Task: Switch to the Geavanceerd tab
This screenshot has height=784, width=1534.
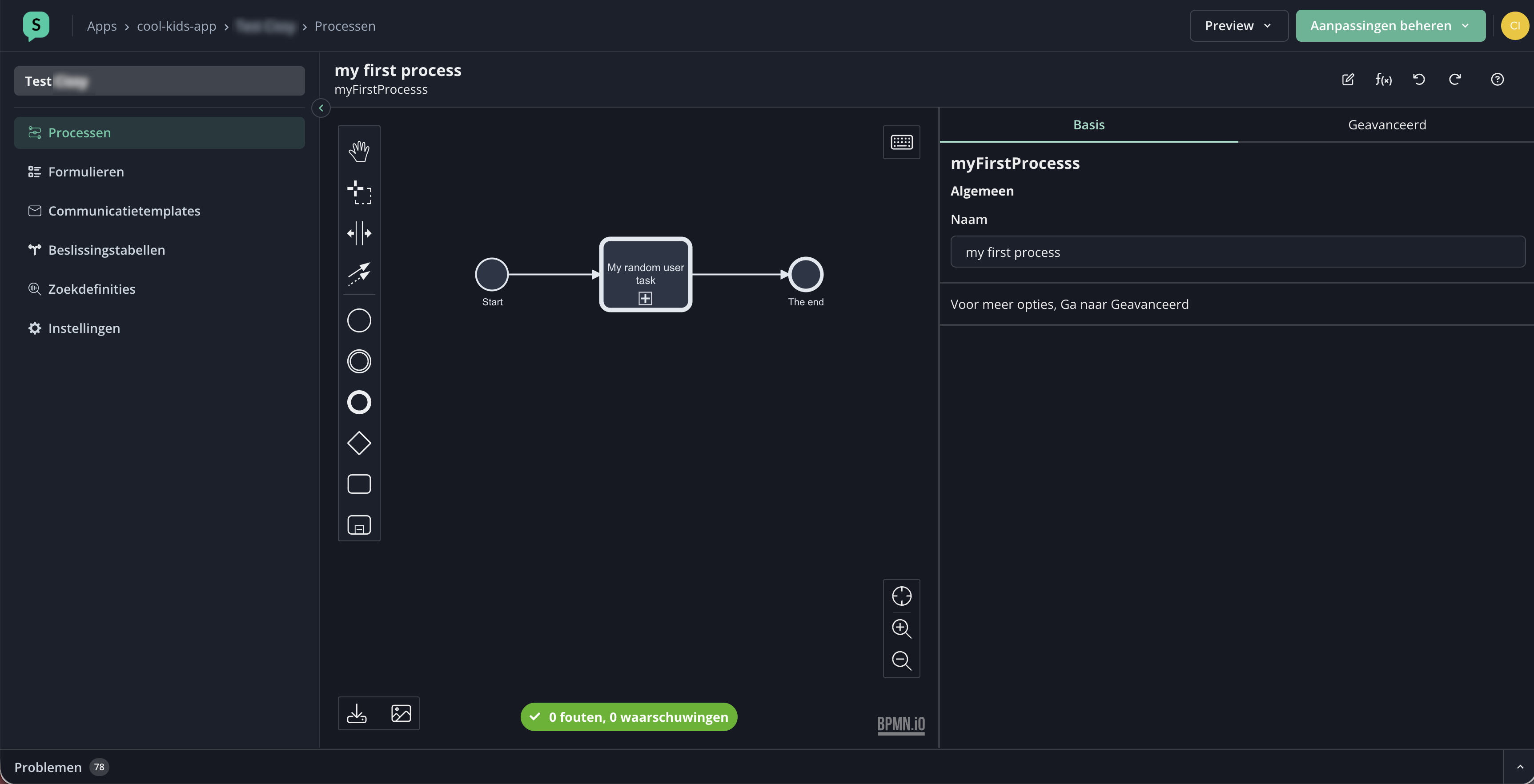Action: (x=1387, y=125)
